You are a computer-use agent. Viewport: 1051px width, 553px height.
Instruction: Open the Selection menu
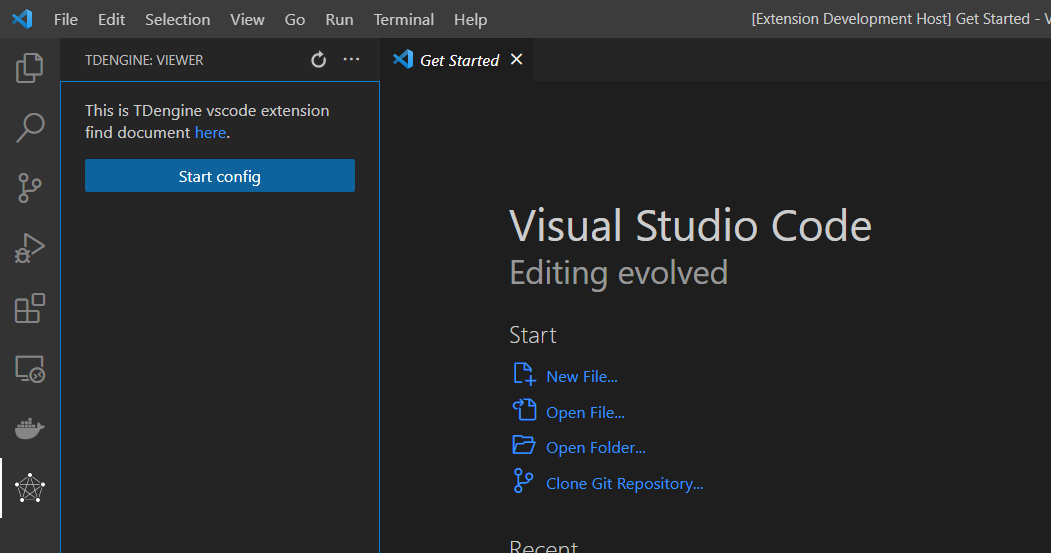(177, 19)
